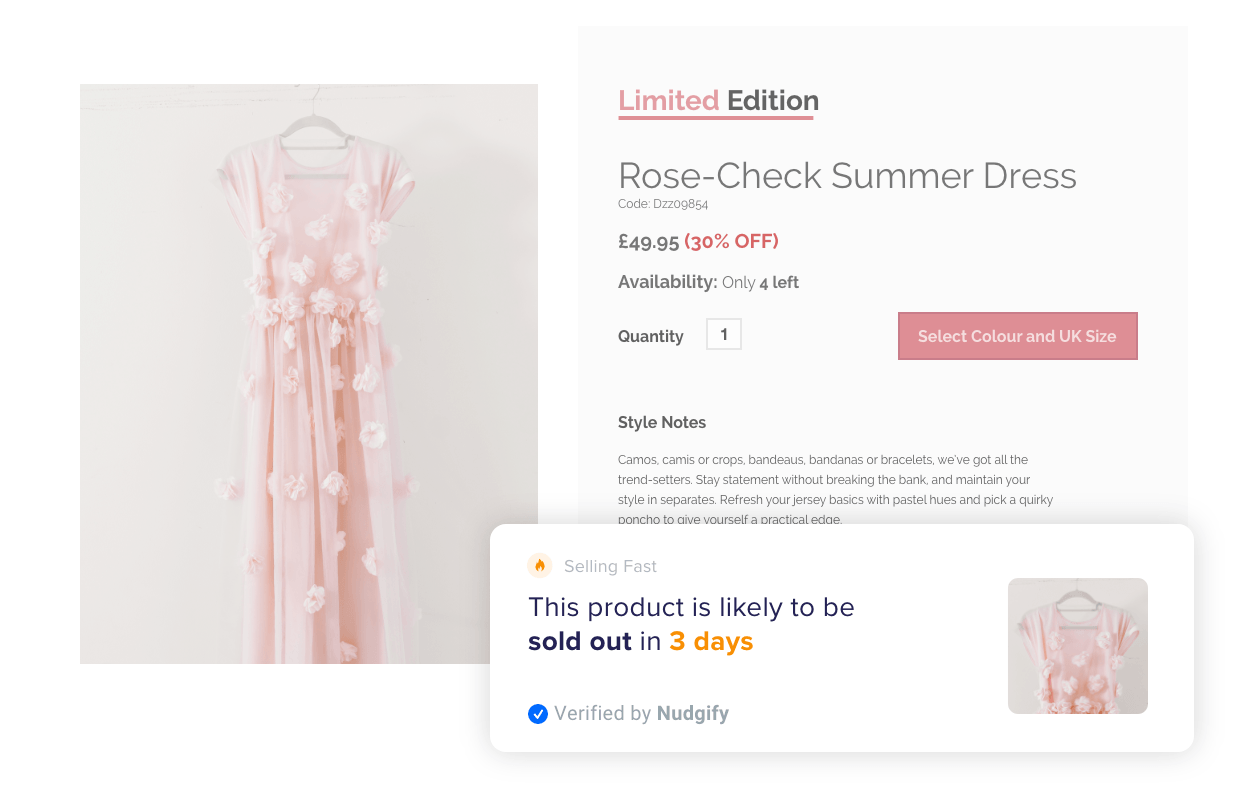Click the Selling Fast label text
Image resolution: width=1234 pixels, height=792 pixels.
coord(610,567)
